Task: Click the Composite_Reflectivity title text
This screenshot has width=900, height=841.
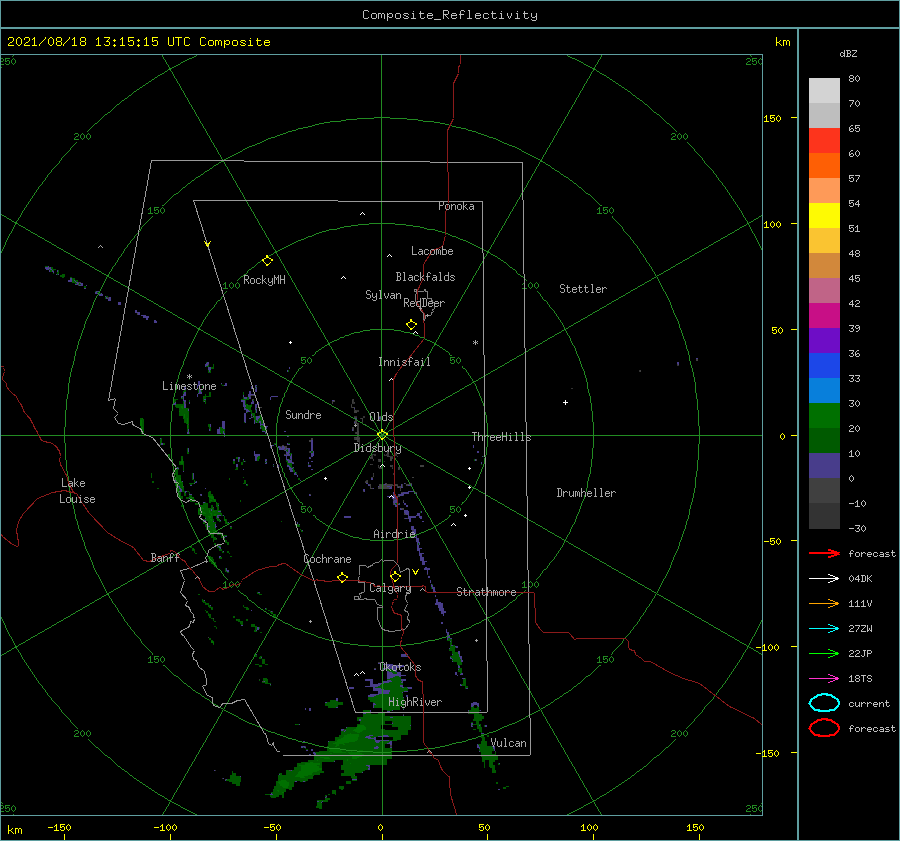Action: pyautogui.click(x=450, y=15)
